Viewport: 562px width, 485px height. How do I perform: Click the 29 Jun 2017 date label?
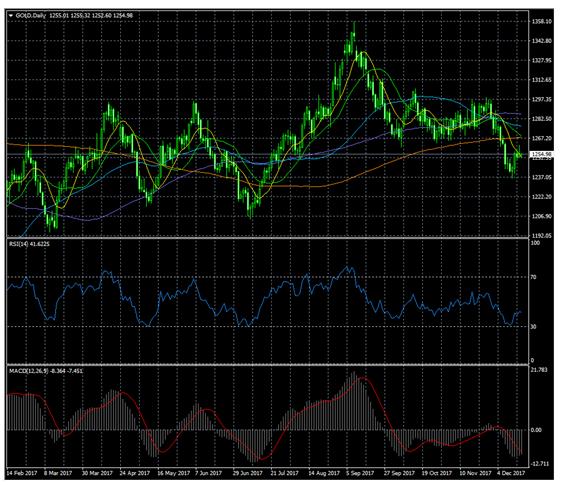pyautogui.click(x=248, y=473)
